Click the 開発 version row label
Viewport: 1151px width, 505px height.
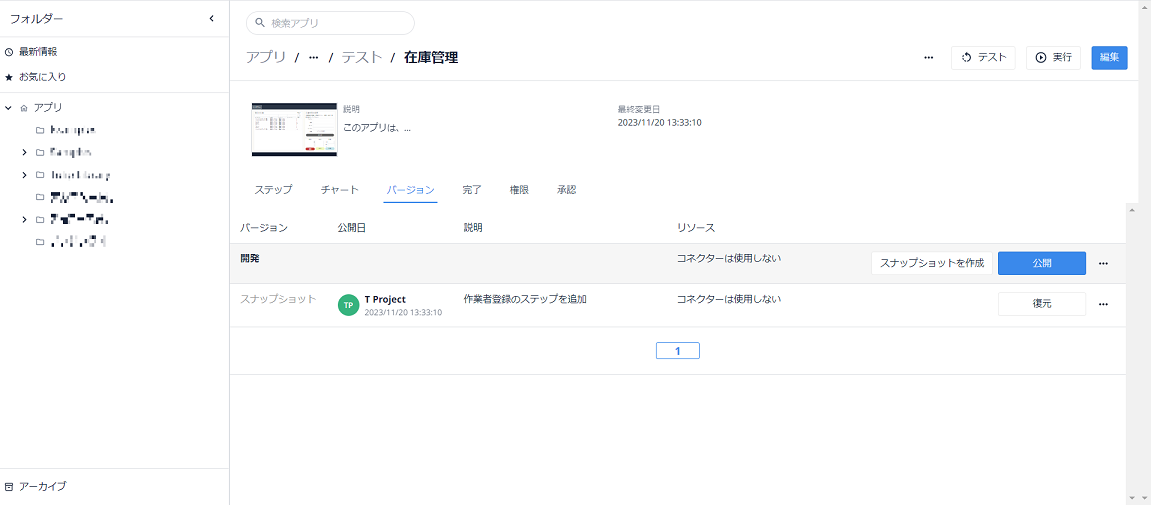pyautogui.click(x=250, y=258)
